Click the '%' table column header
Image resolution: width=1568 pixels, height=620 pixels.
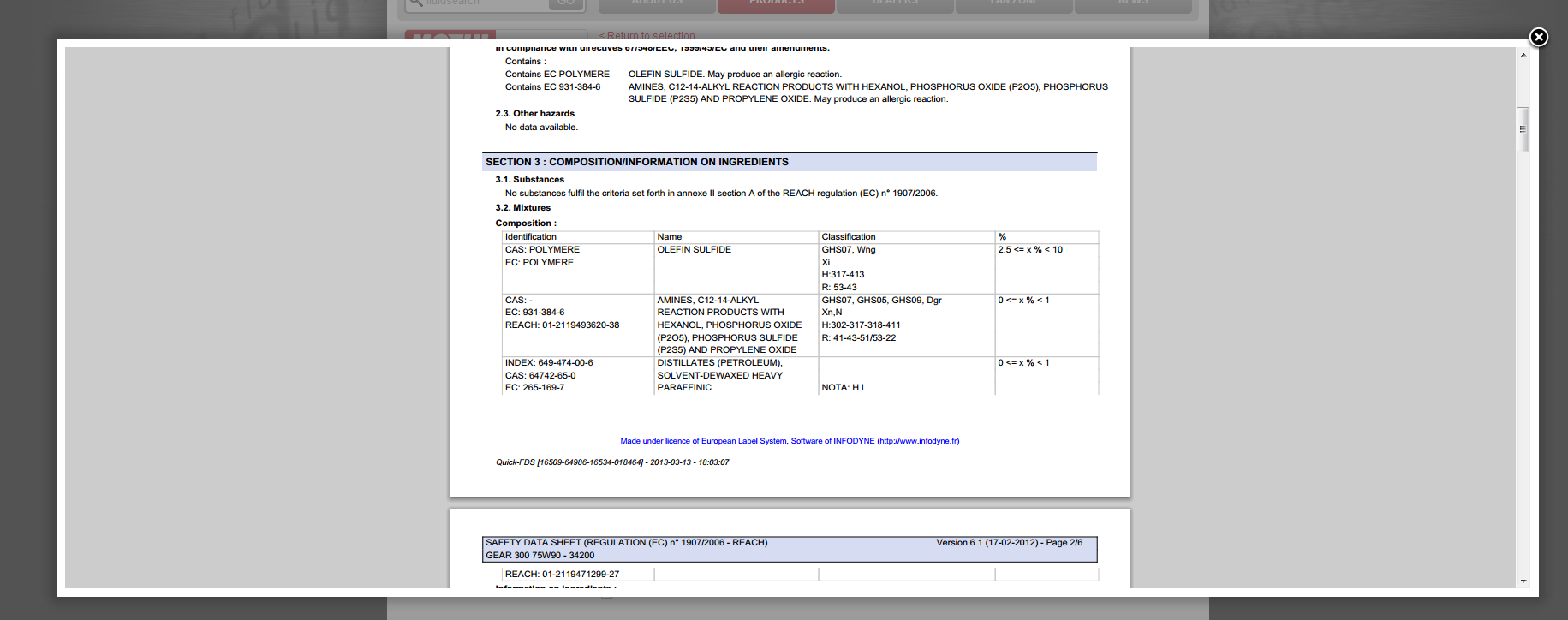pyautogui.click(x=1002, y=237)
